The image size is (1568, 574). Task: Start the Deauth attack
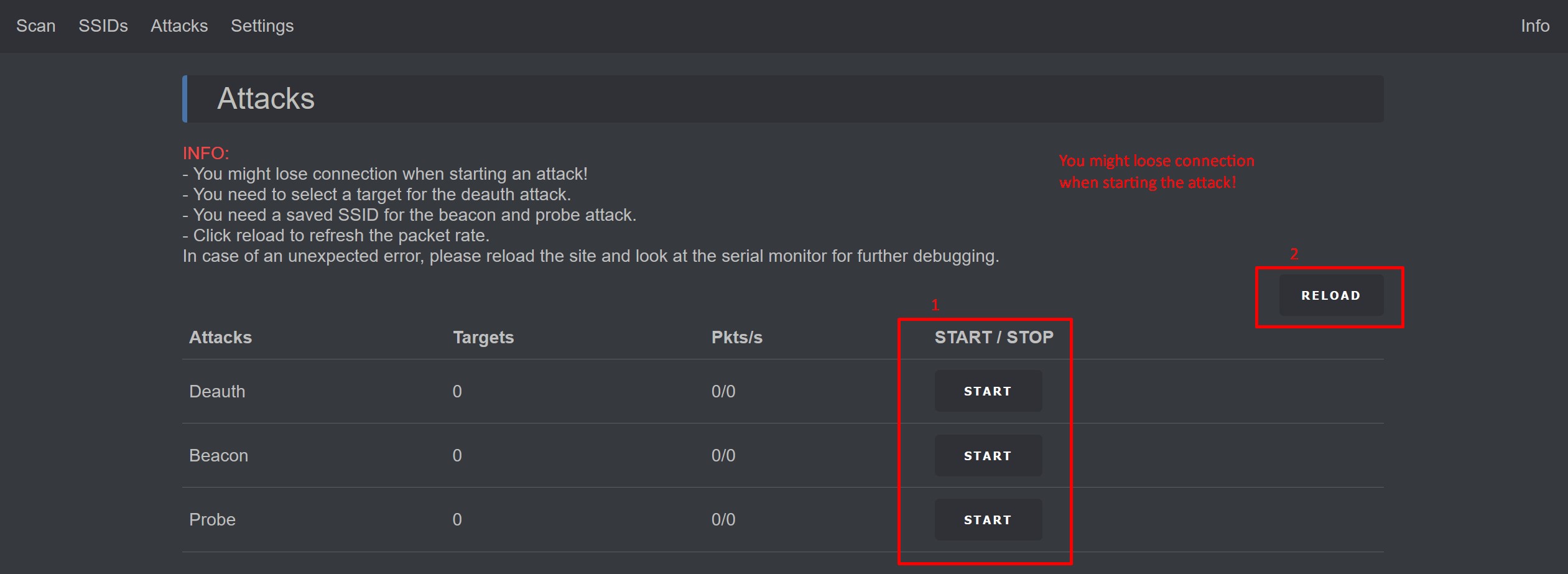click(x=988, y=391)
